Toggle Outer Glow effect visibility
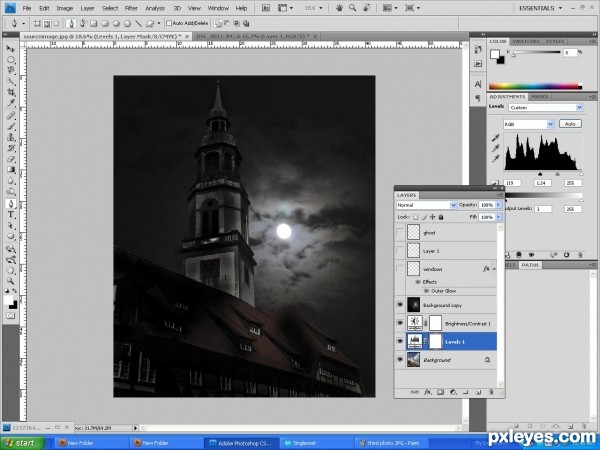The width and height of the screenshot is (600, 450). pyautogui.click(x=426, y=291)
